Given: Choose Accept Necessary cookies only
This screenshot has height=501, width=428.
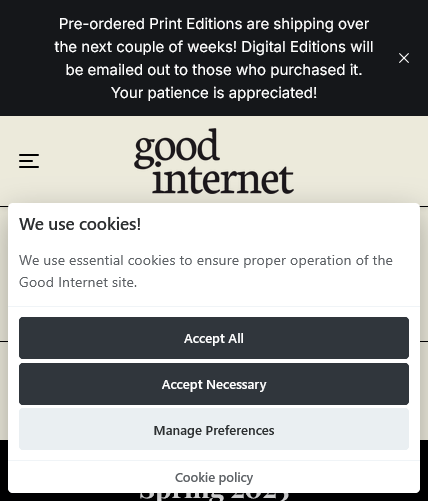Looking at the screenshot, I should 214,384.
